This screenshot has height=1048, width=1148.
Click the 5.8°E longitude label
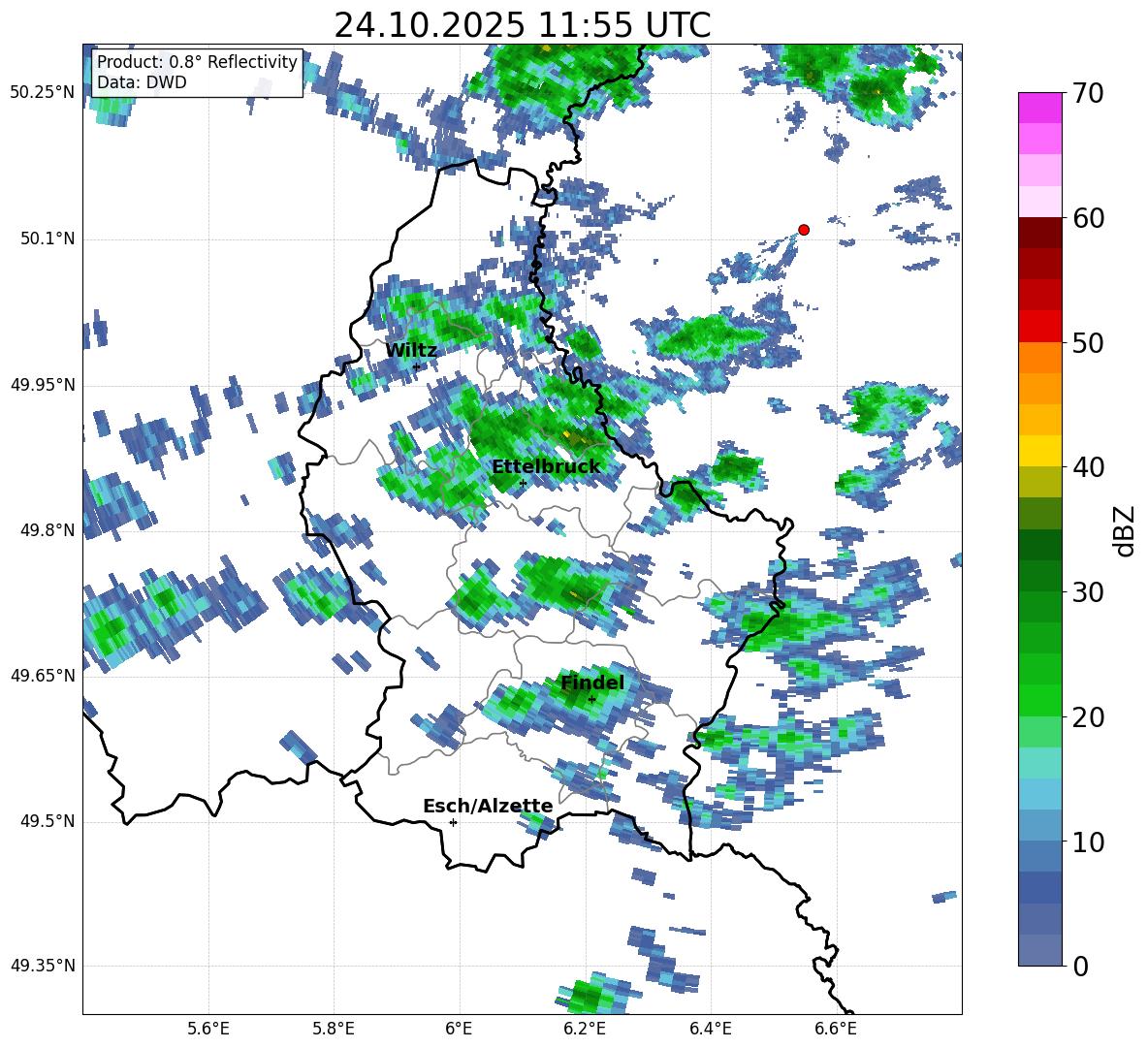(334, 1030)
